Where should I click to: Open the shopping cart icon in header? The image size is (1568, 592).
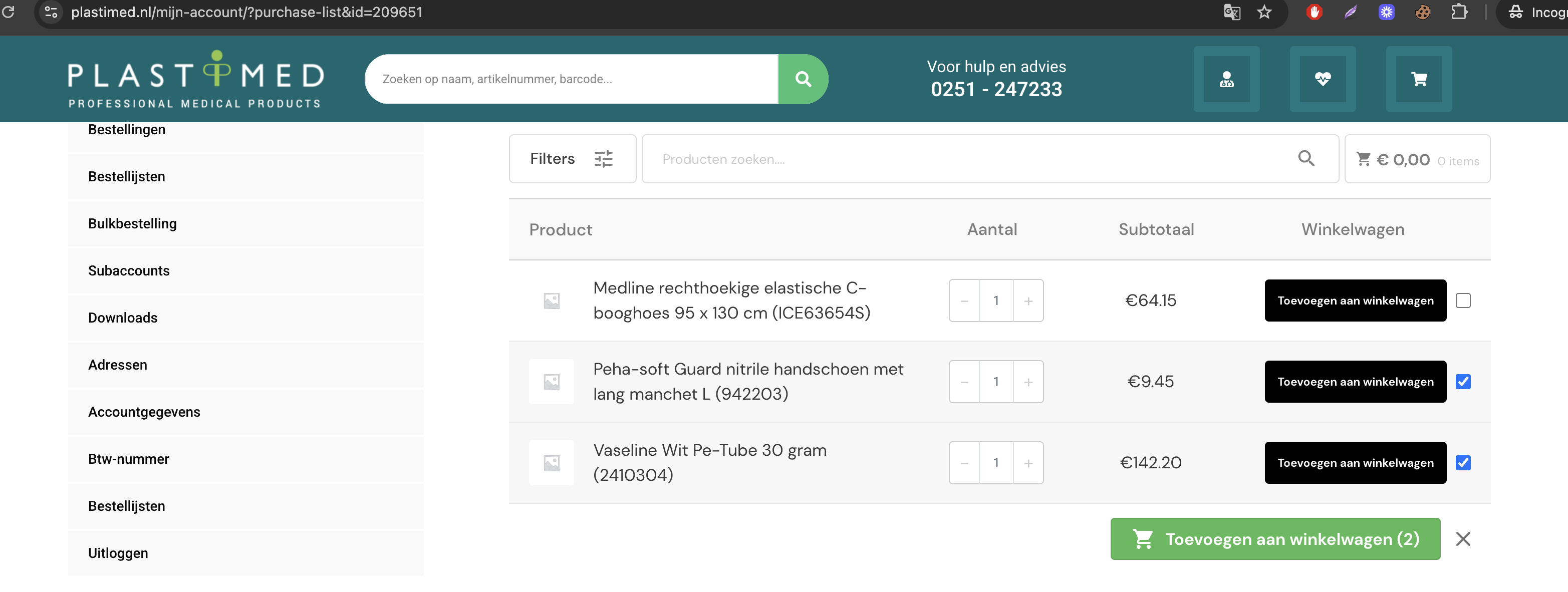click(1419, 79)
